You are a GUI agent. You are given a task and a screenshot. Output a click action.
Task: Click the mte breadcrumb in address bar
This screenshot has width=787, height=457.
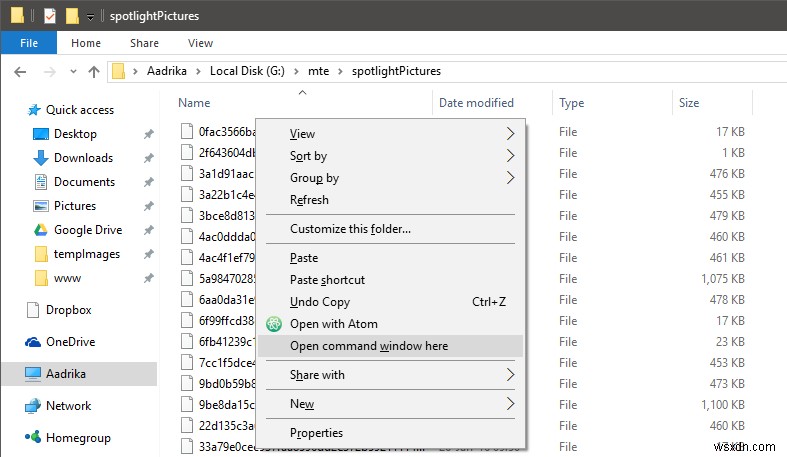coord(318,71)
